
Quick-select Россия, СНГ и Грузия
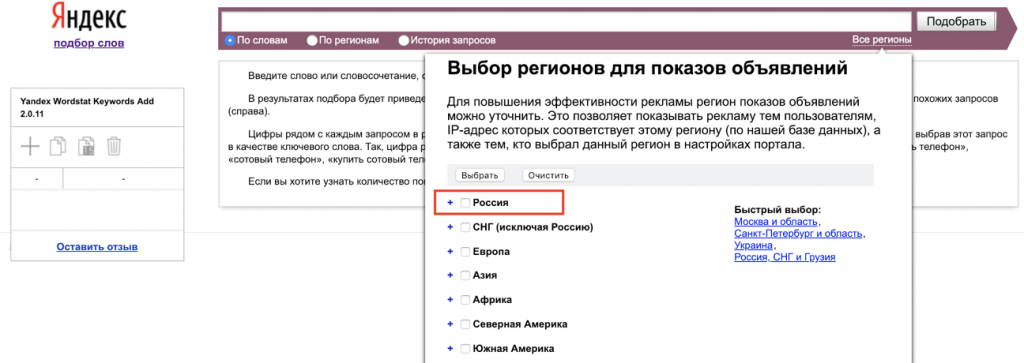tap(785, 257)
